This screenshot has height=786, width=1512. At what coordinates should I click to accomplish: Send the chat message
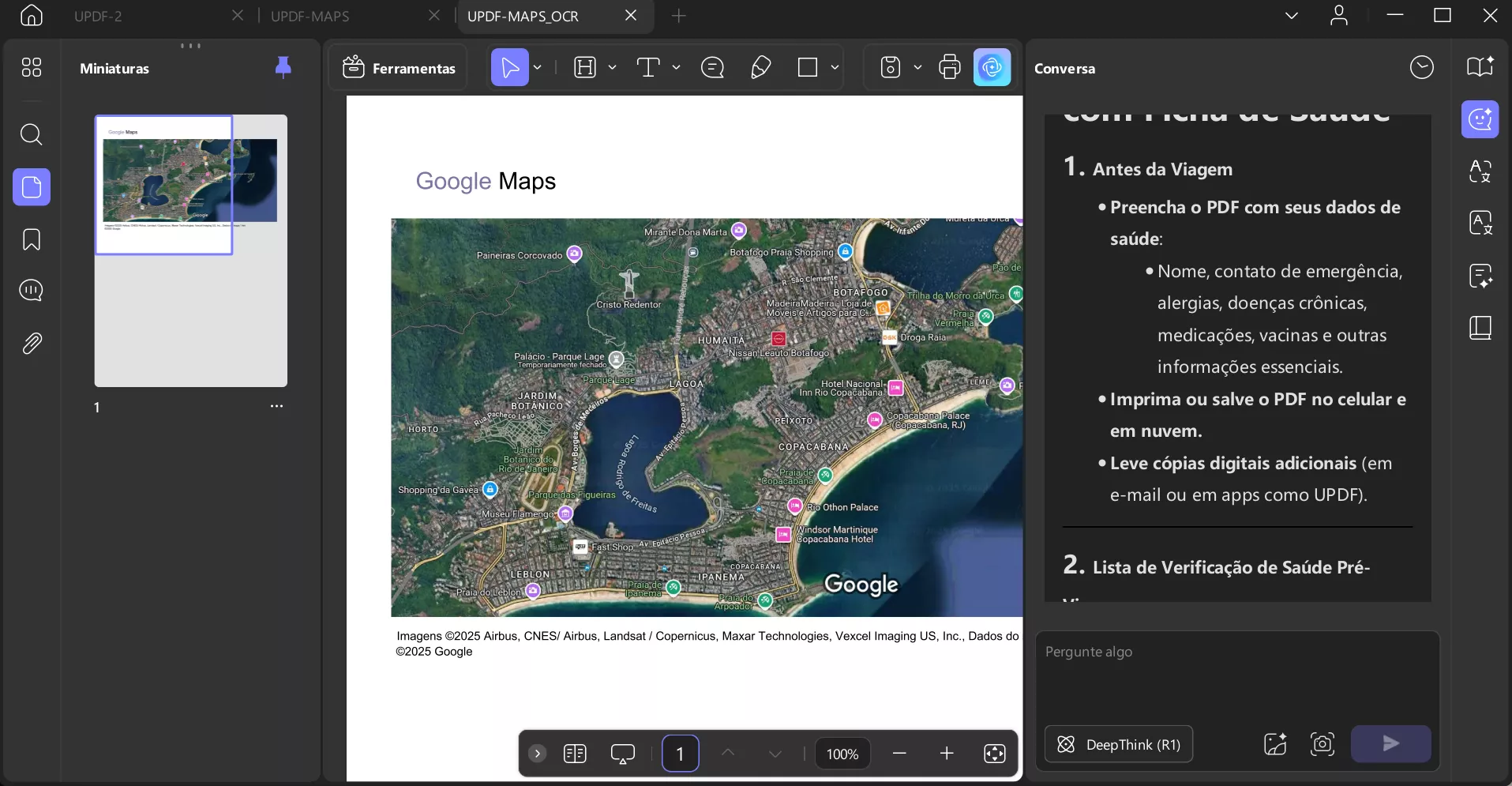1391,744
